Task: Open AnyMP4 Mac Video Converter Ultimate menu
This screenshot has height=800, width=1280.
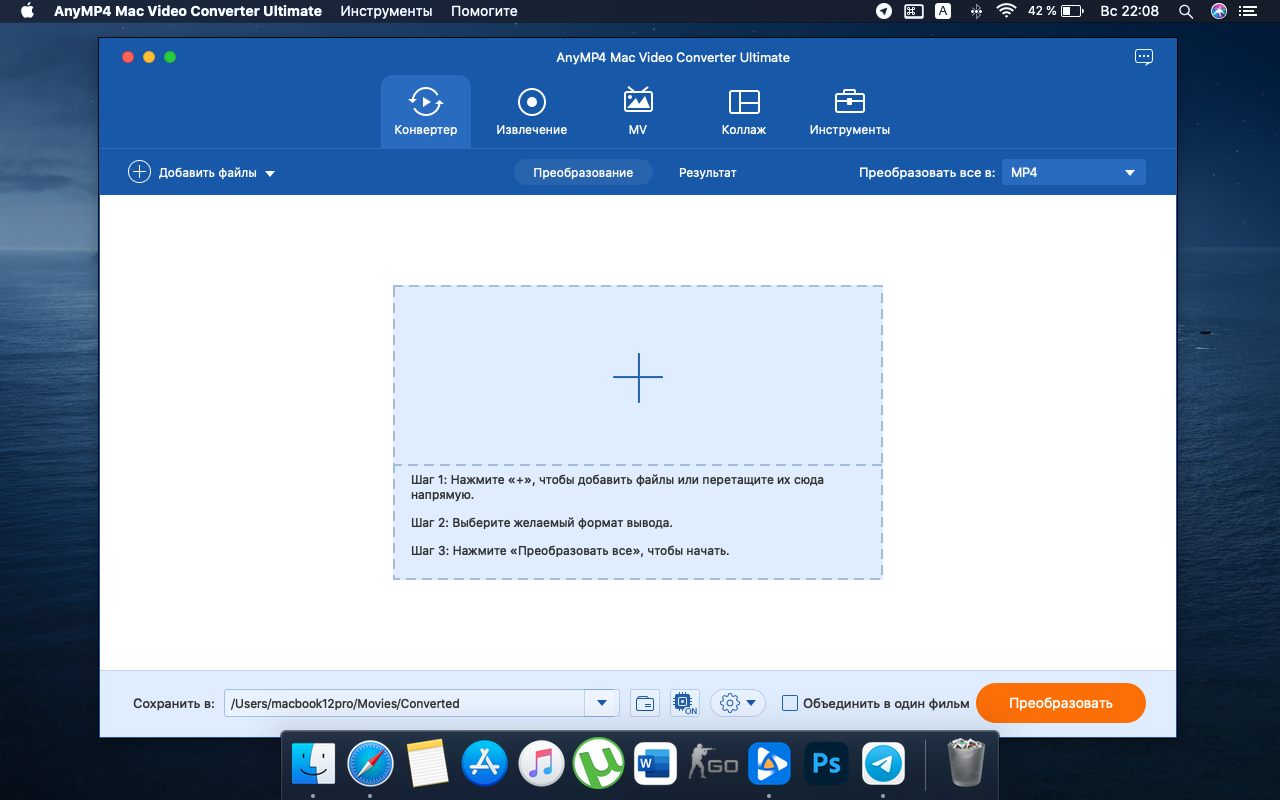Action: (188, 11)
